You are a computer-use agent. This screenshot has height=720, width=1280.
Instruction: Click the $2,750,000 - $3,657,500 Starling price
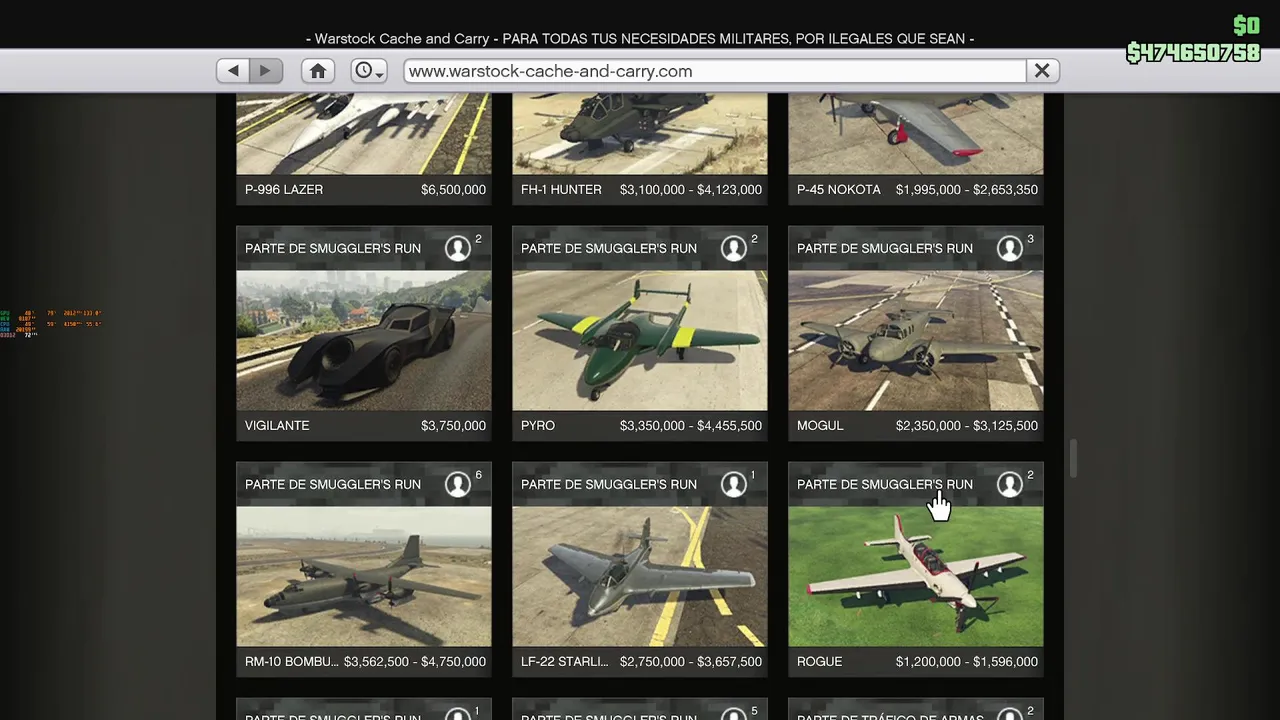pyautogui.click(x=691, y=661)
